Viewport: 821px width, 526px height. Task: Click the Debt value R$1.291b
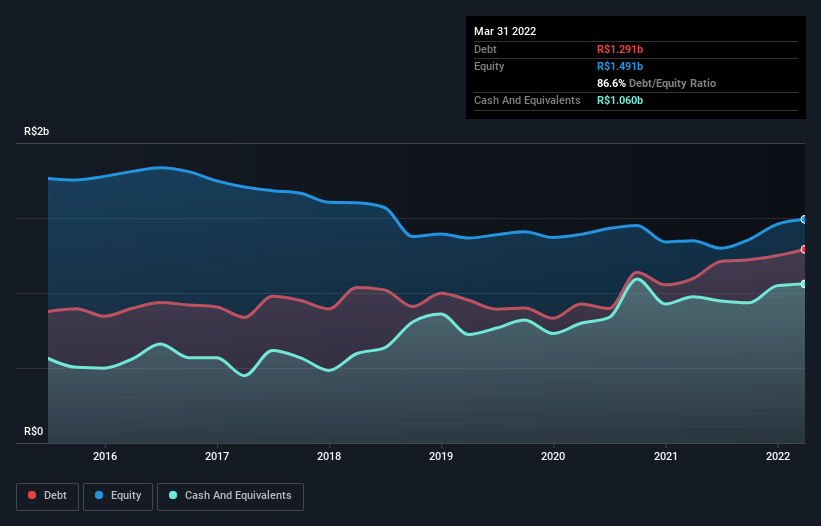click(x=620, y=49)
